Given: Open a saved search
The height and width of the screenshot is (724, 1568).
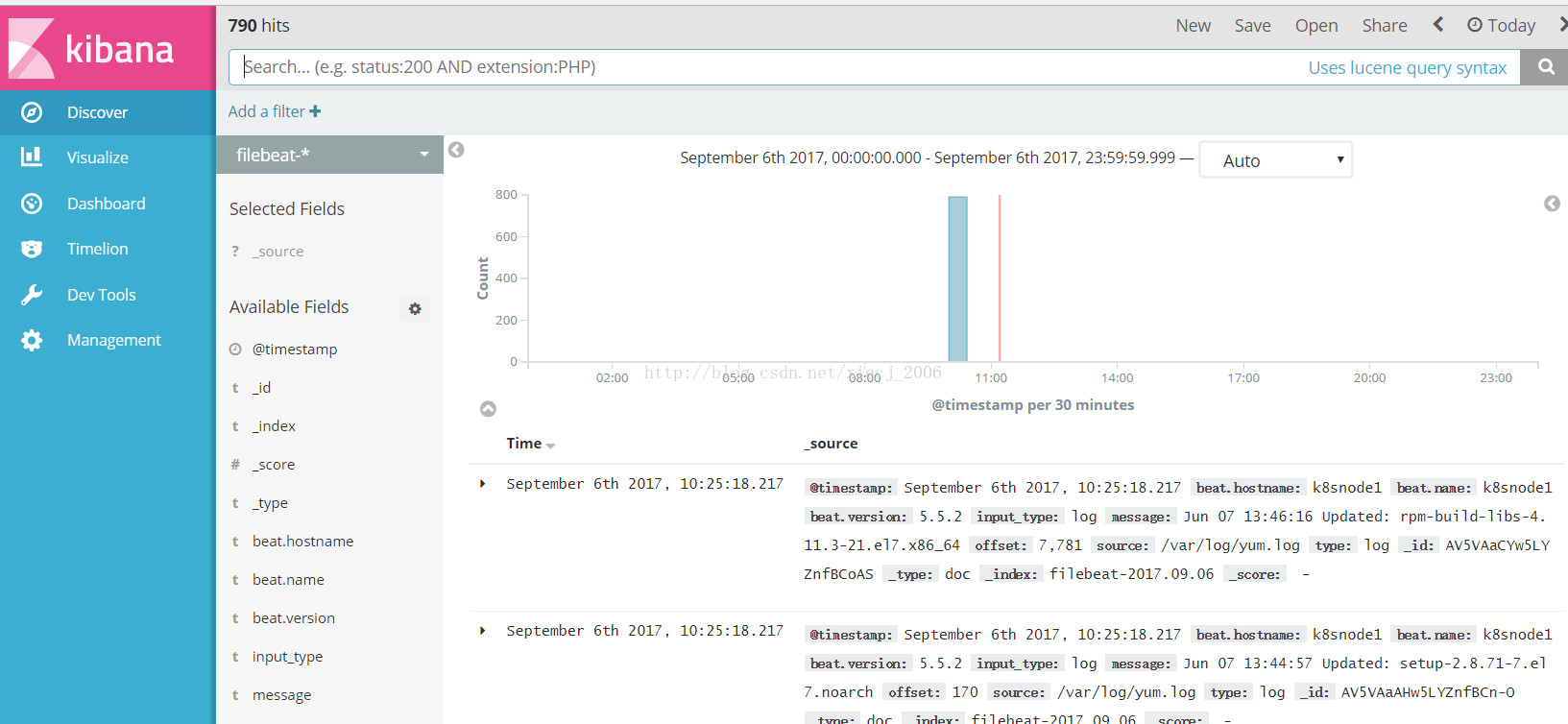Looking at the screenshot, I should pyautogui.click(x=1316, y=26).
